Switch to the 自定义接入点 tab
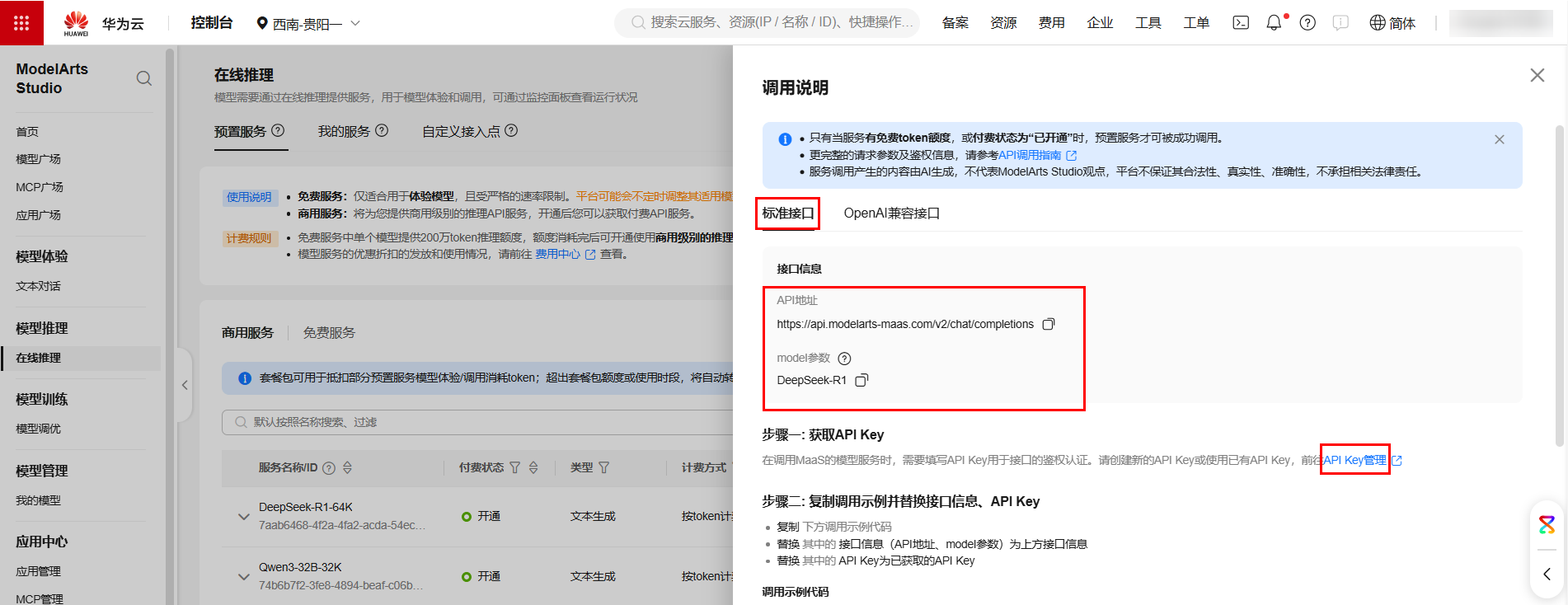This screenshot has width=1568, height=605. tap(461, 131)
